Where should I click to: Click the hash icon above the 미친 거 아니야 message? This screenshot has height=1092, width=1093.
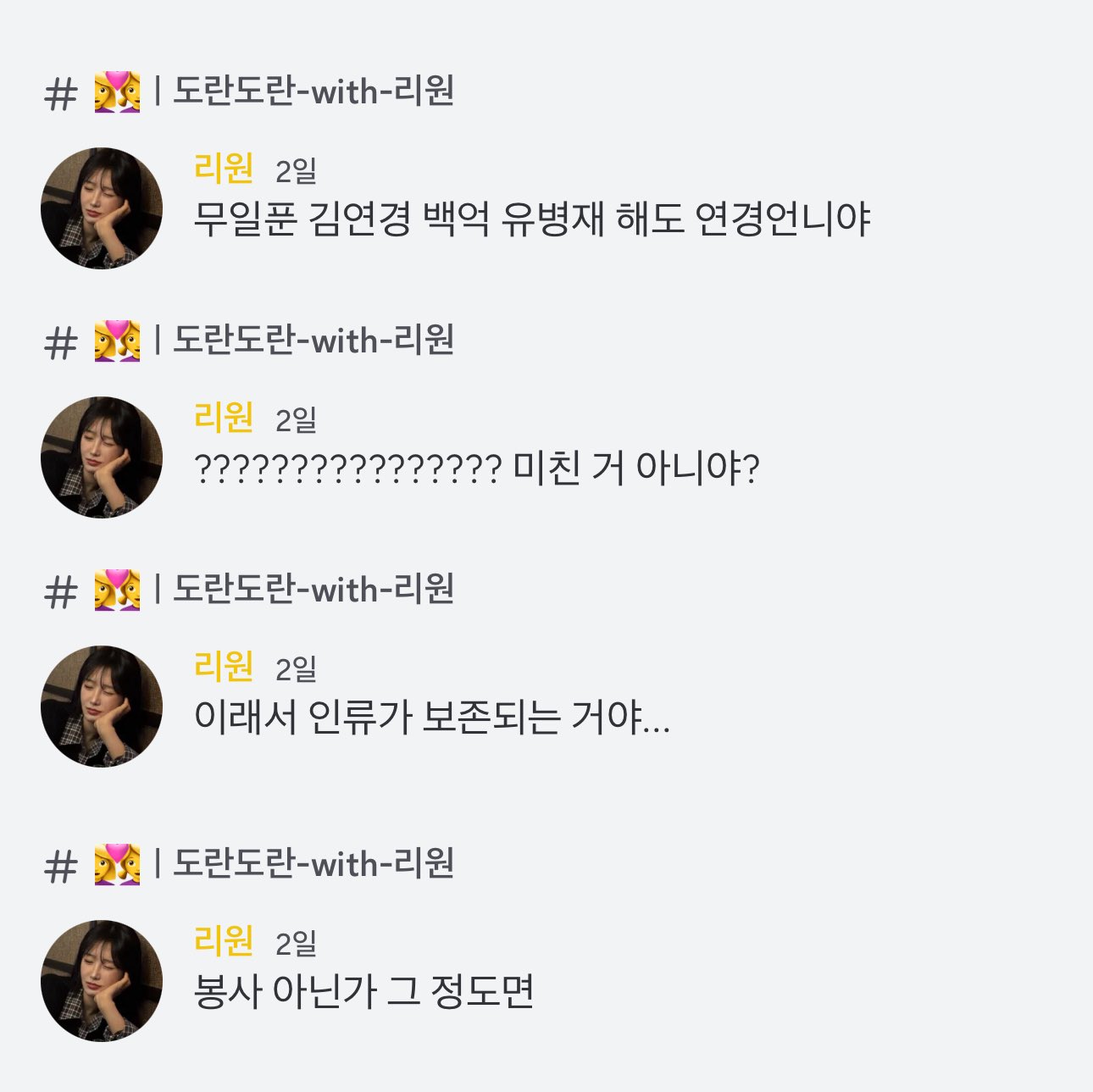click(60, 343)
